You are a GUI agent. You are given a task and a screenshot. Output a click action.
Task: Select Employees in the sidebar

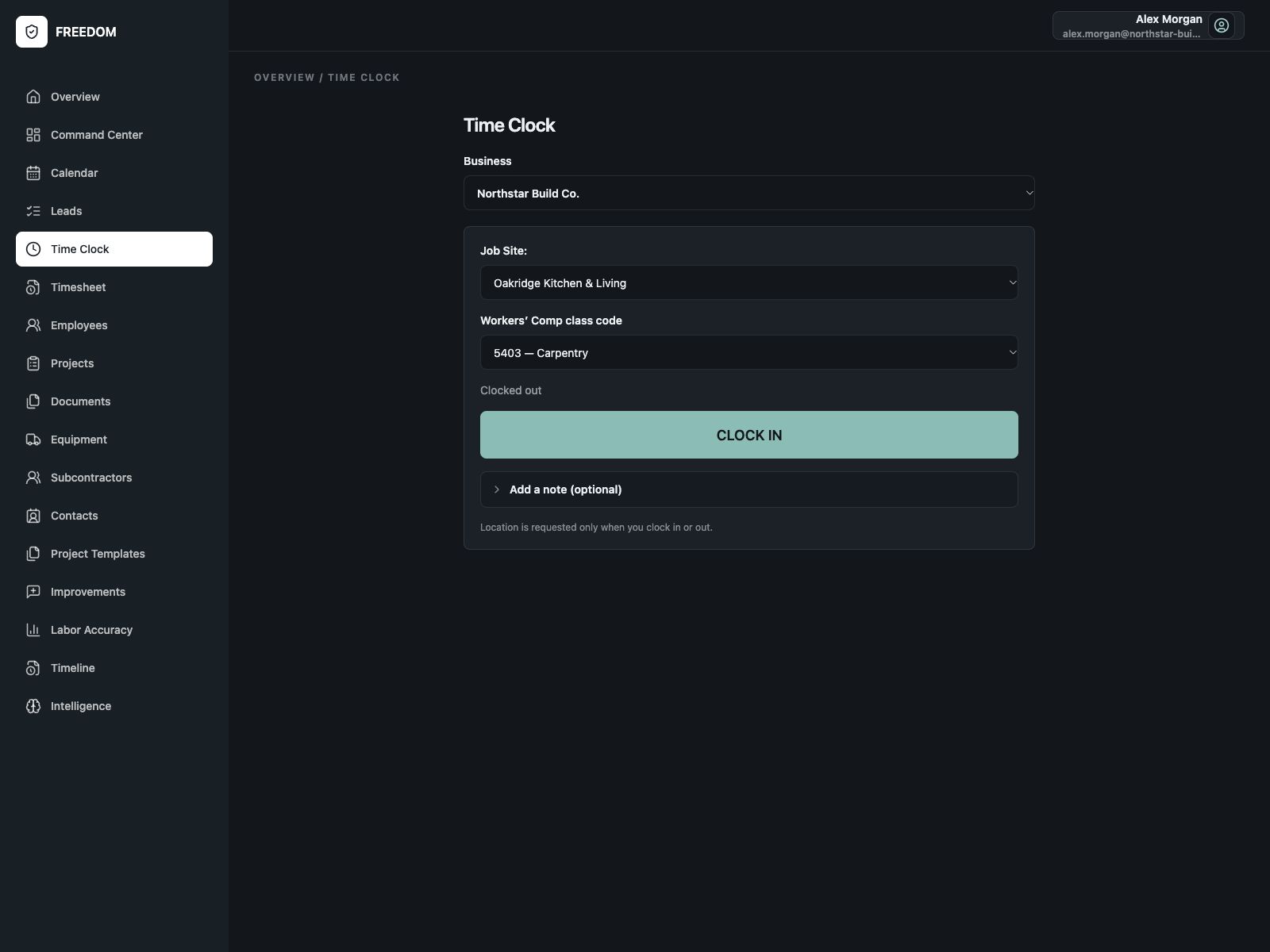click(114, 325)
